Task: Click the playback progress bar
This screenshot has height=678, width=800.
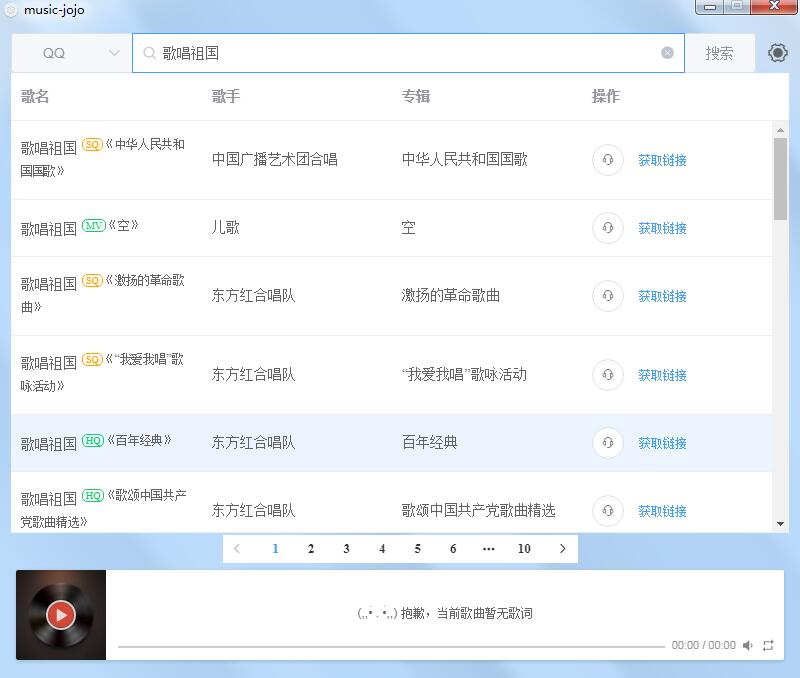Action: [x=391, y=646]
